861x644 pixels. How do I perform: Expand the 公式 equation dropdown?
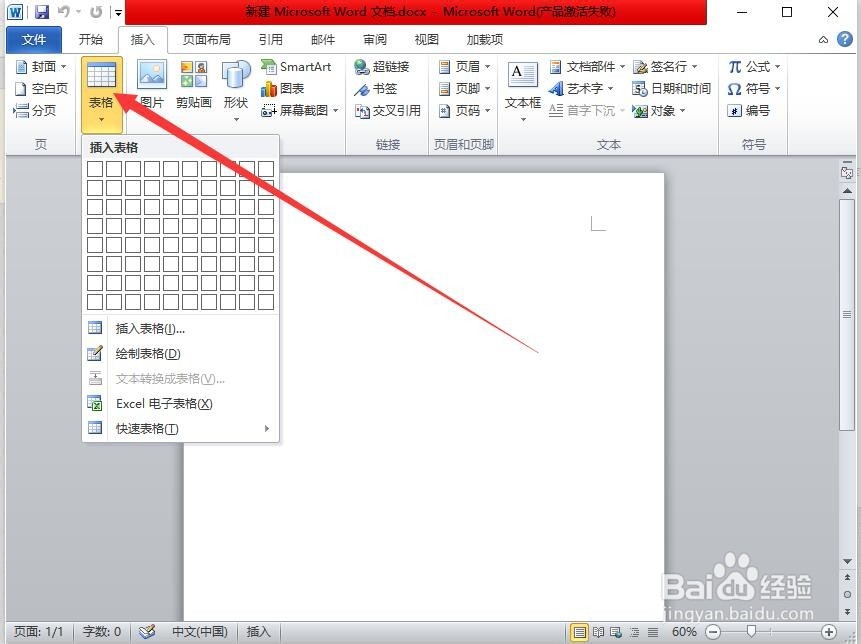778,66
